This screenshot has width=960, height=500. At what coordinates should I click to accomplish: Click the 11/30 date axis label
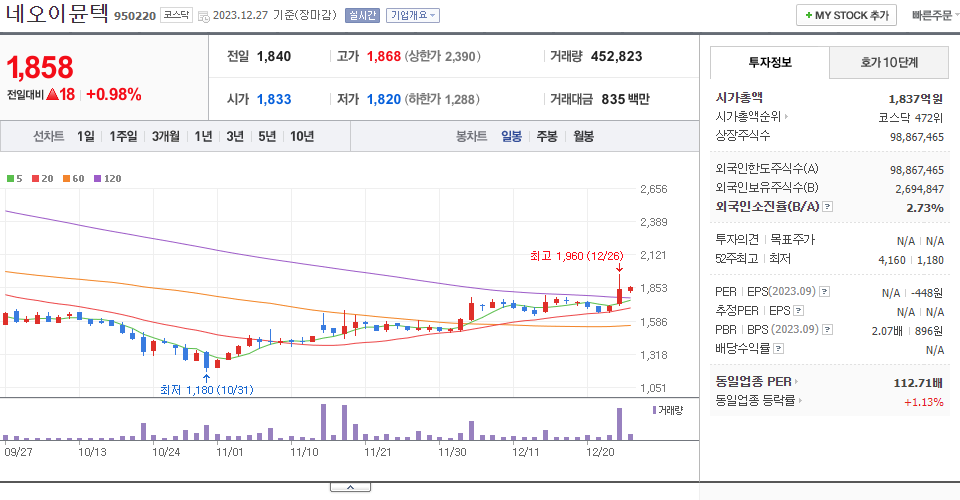click(452, 452)
